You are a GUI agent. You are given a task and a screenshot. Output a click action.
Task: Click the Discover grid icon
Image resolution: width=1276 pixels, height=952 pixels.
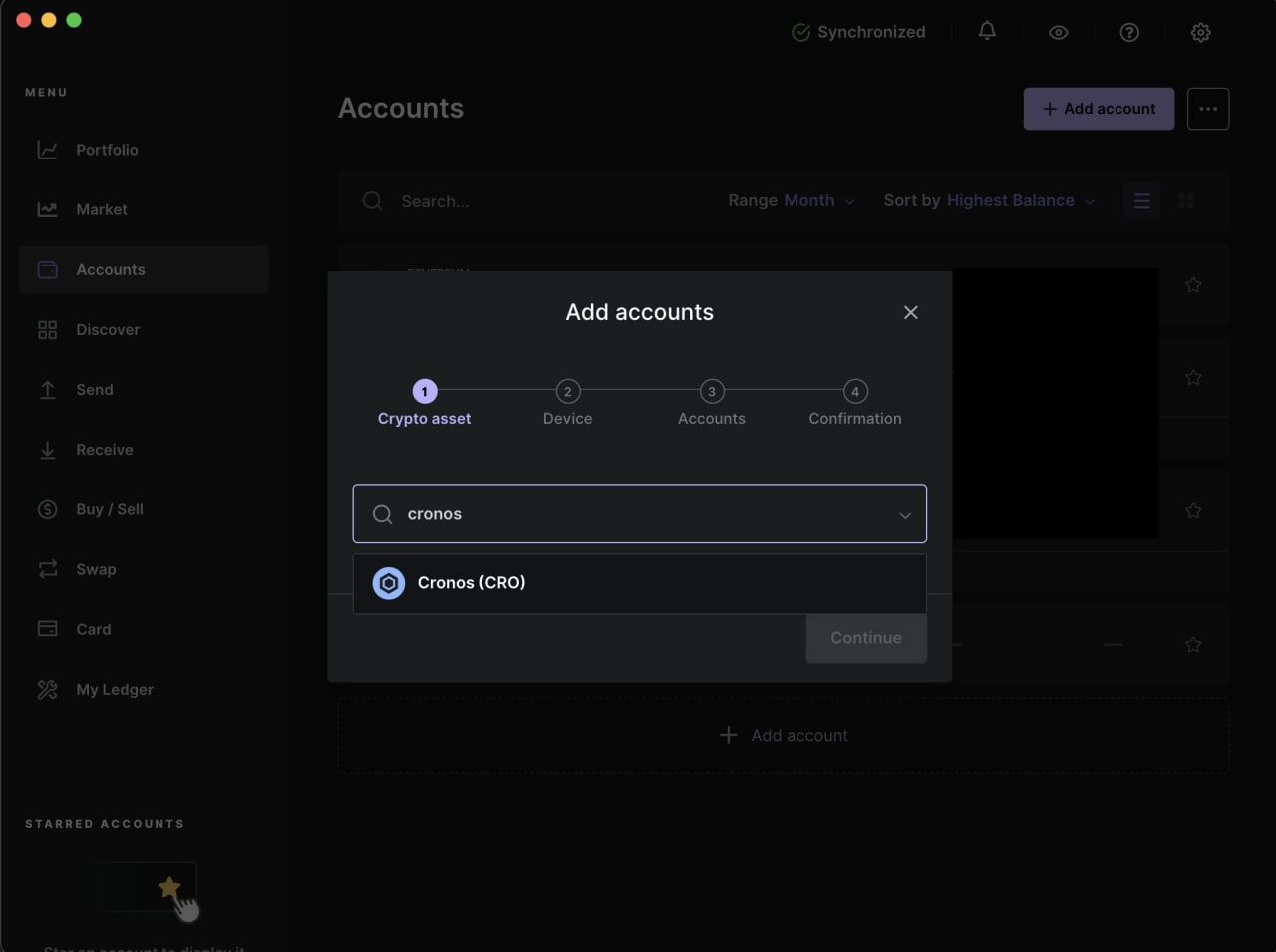(x=47, y=329)
